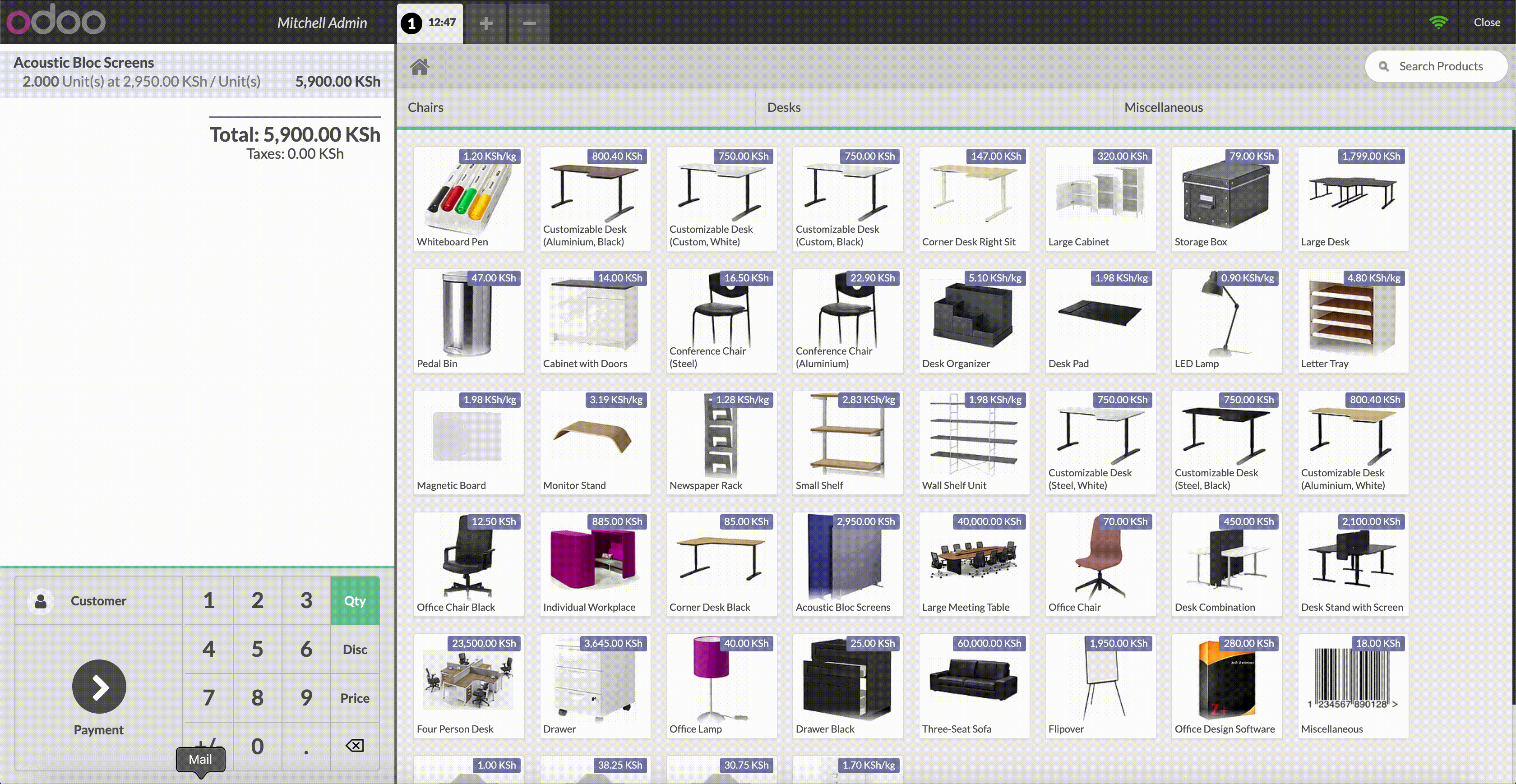1516x784 pixels.
Task: Tap numpad key 9
Action: [x=306, y=698]
